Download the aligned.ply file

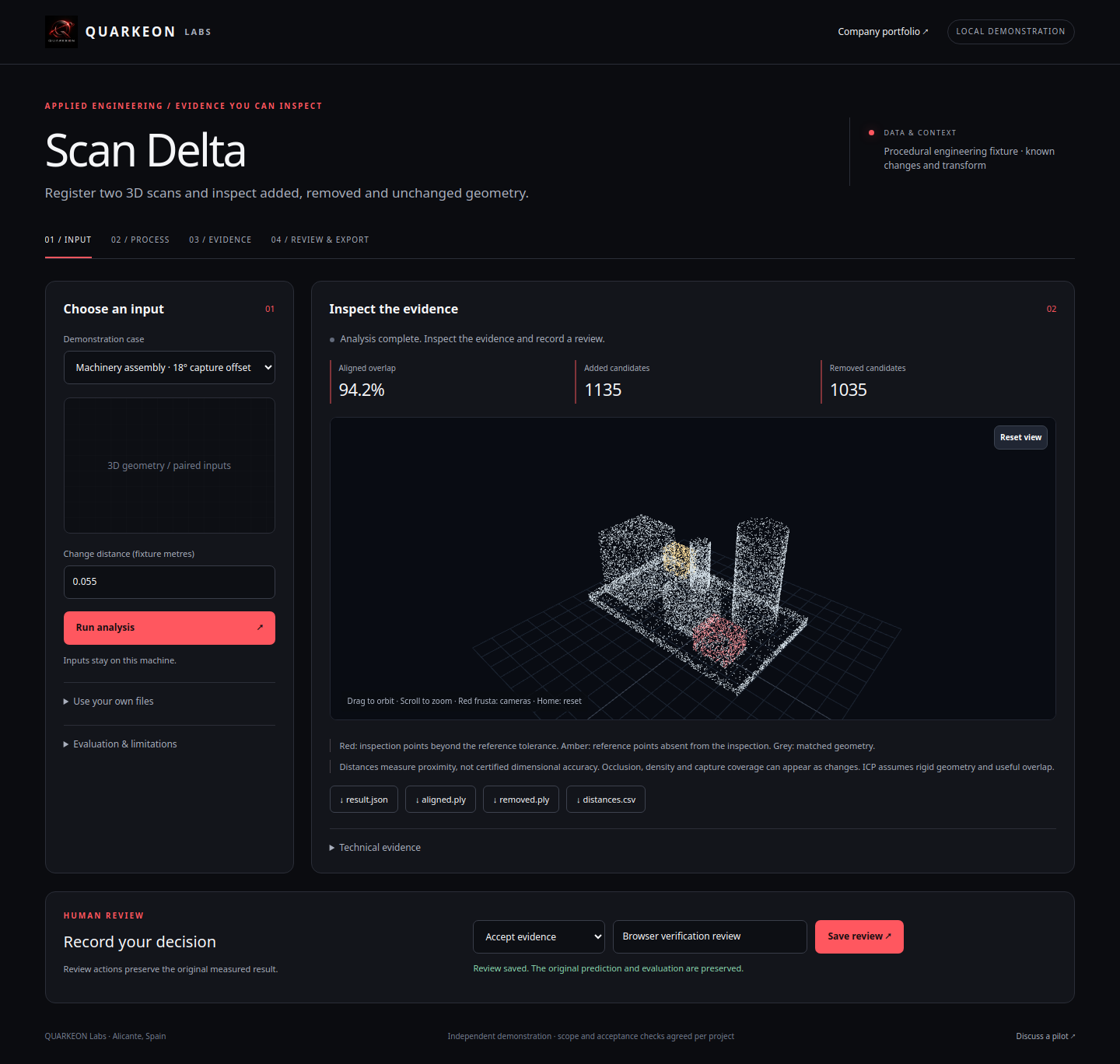pyautogui.click(x=440, y=800)
